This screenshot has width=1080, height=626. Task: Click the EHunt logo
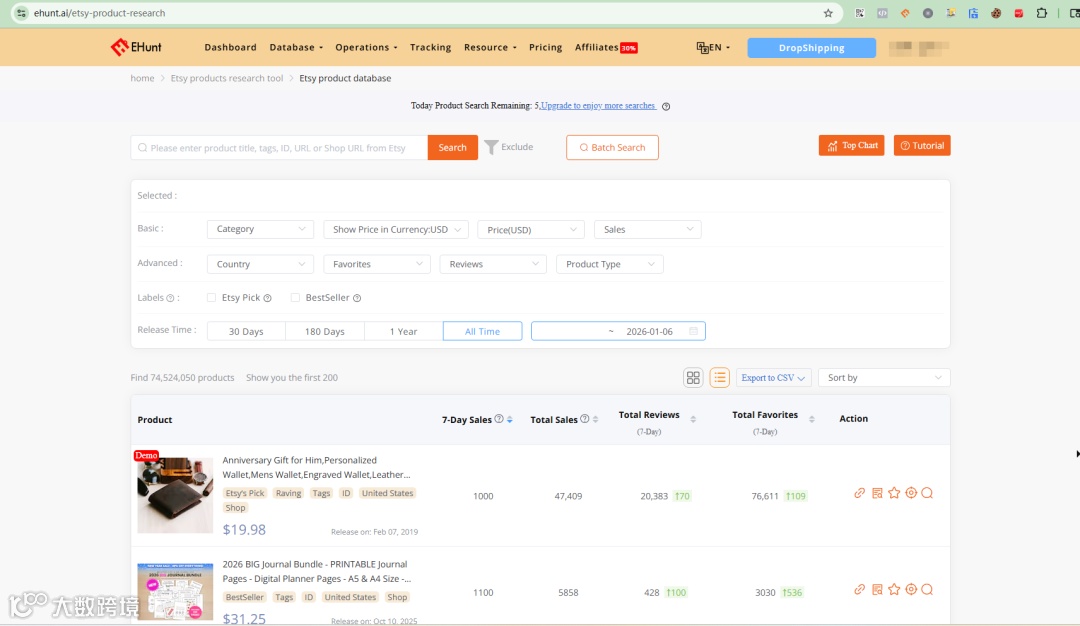136,47
